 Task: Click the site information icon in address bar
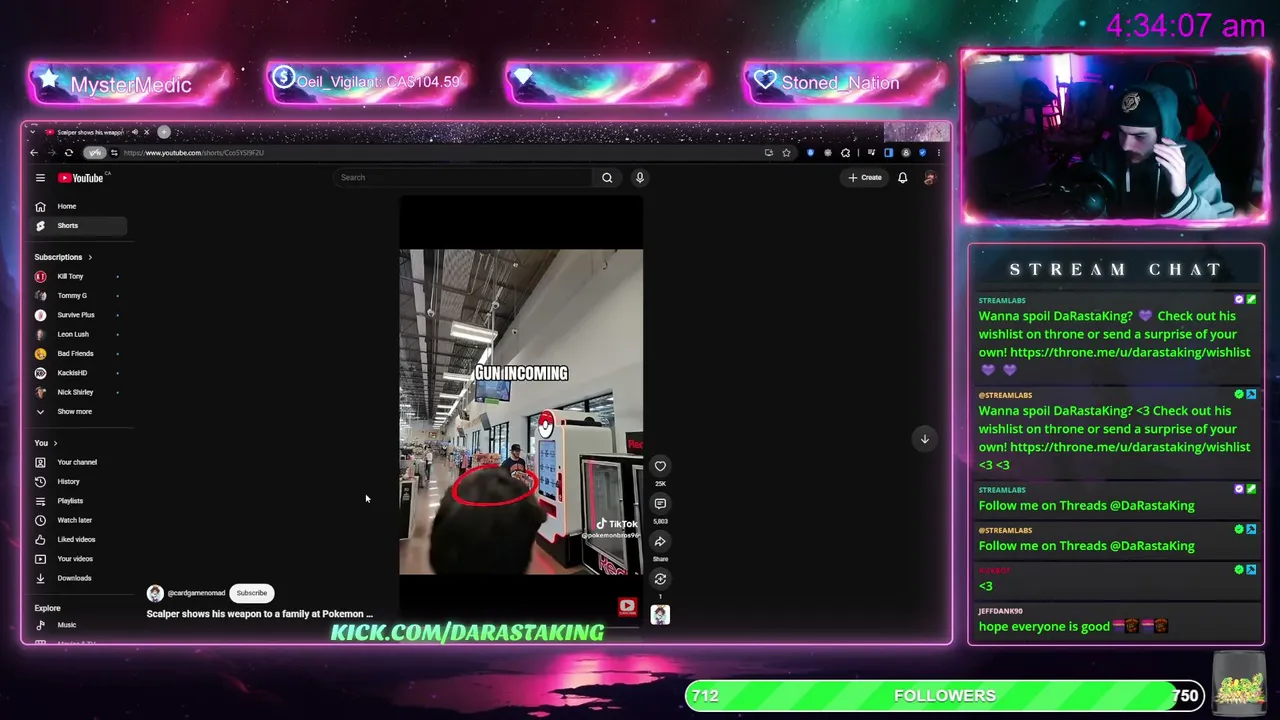pyautogui.click(x=114, y=153)
